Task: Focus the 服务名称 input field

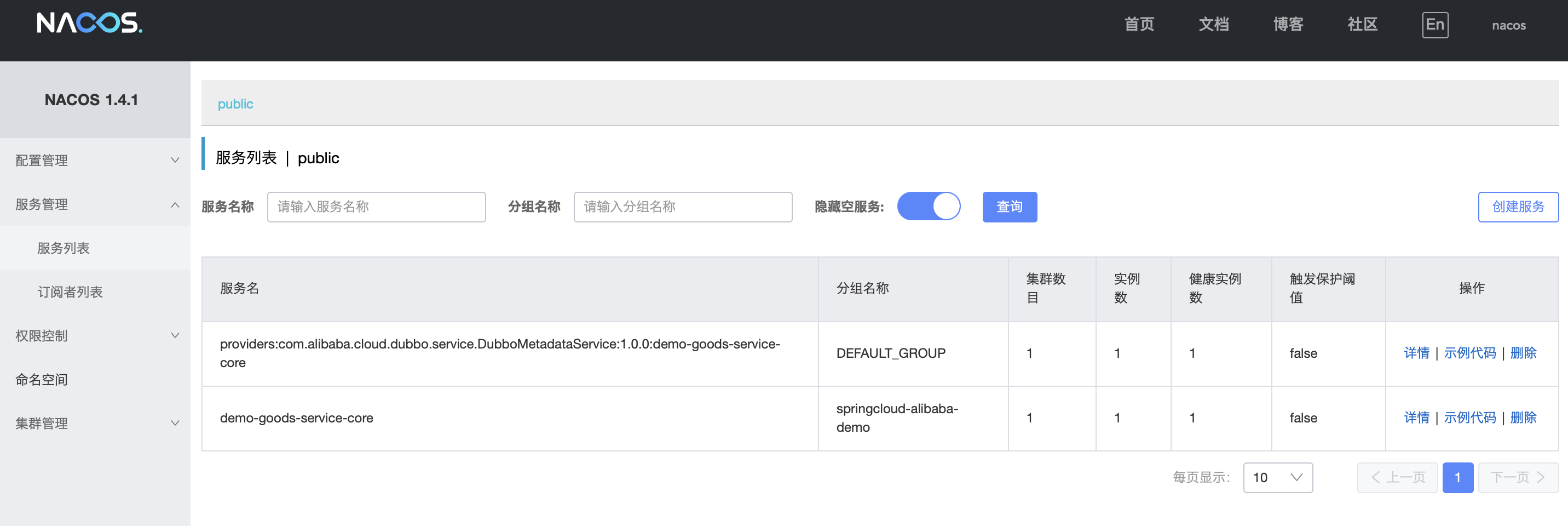Action: pyautogui.click(x=376, y=207)
